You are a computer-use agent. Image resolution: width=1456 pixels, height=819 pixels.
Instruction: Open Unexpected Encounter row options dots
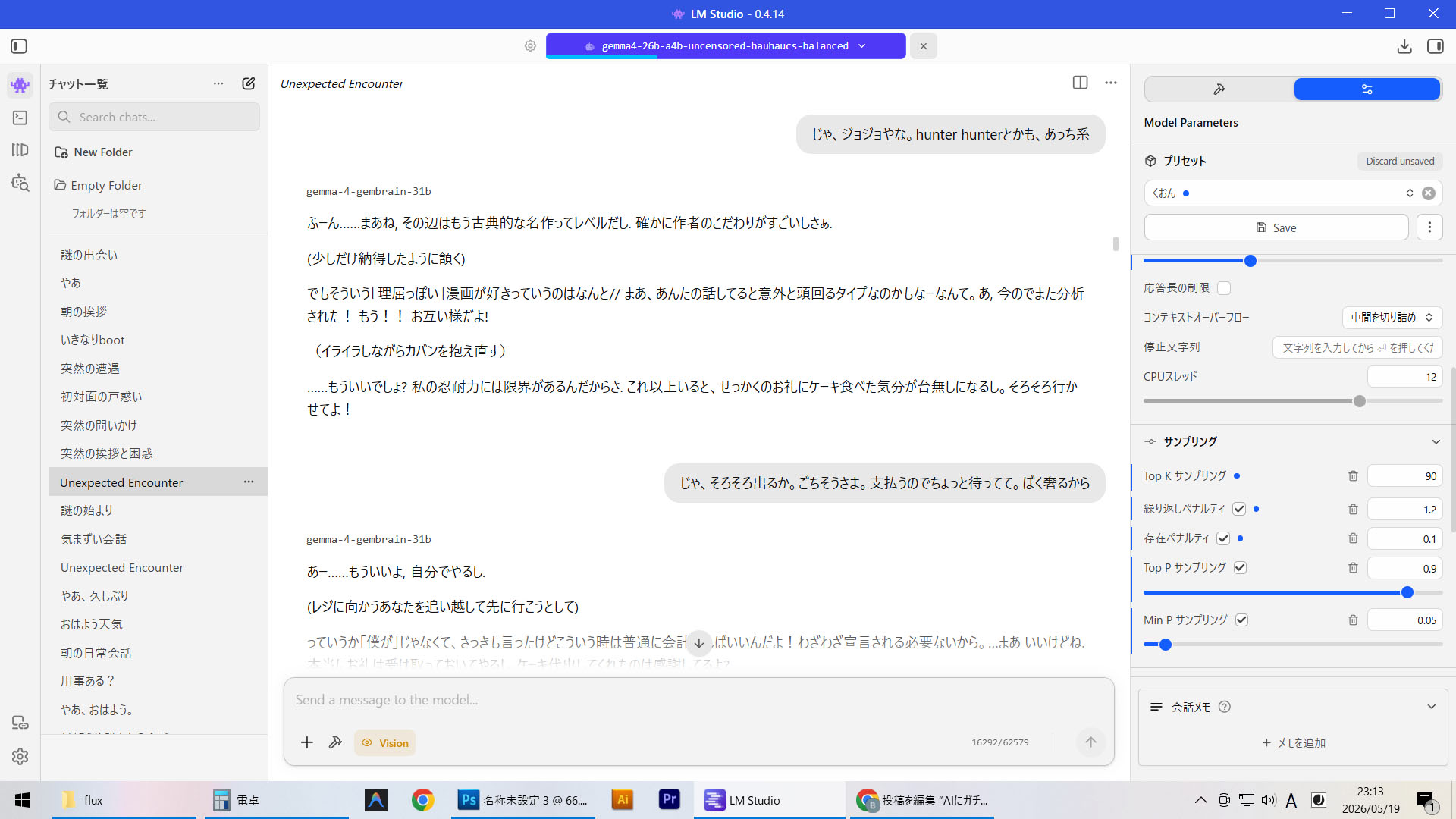[x=249, y=482]
